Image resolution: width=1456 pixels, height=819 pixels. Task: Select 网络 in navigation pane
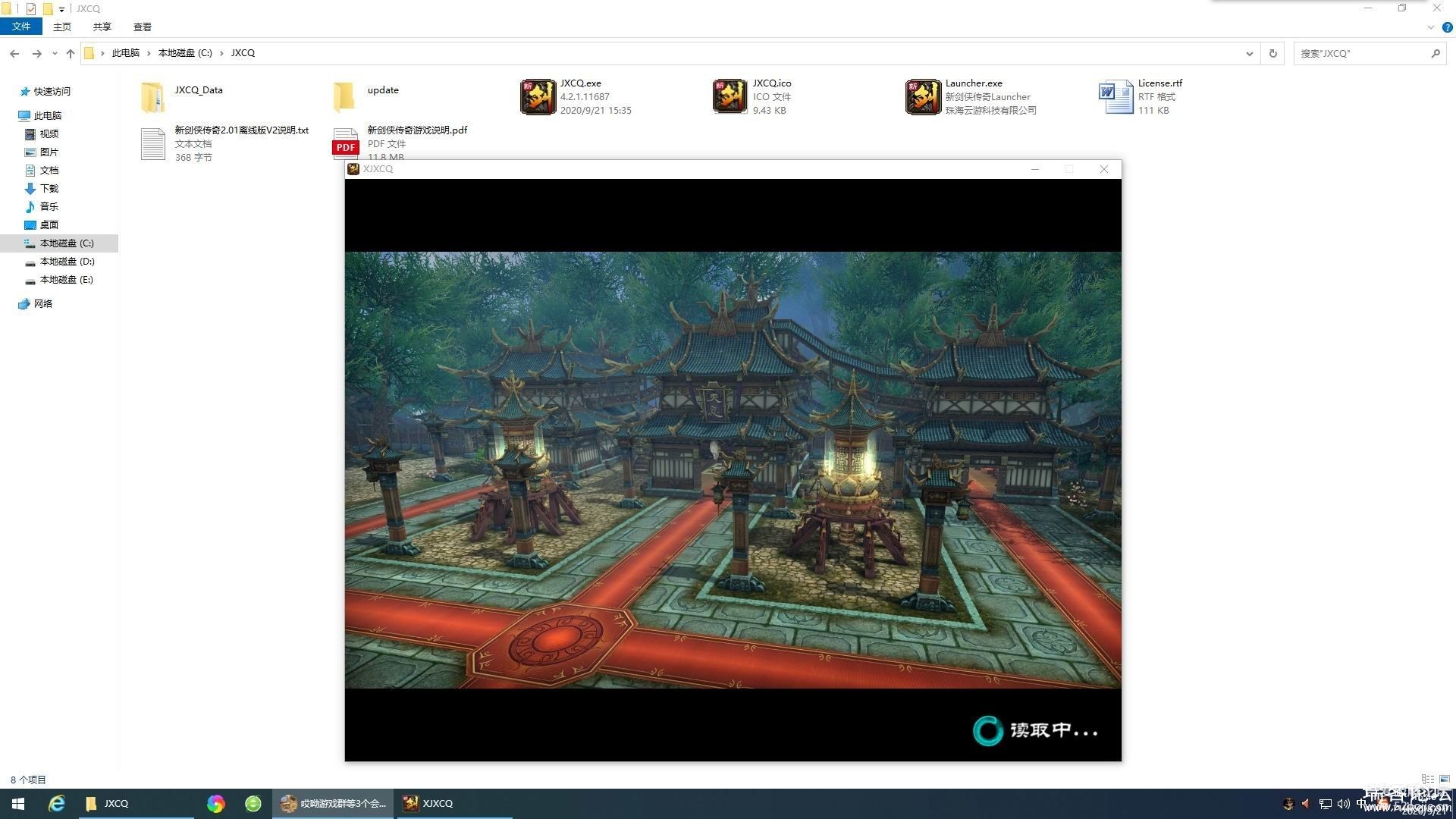click(42, 303)
